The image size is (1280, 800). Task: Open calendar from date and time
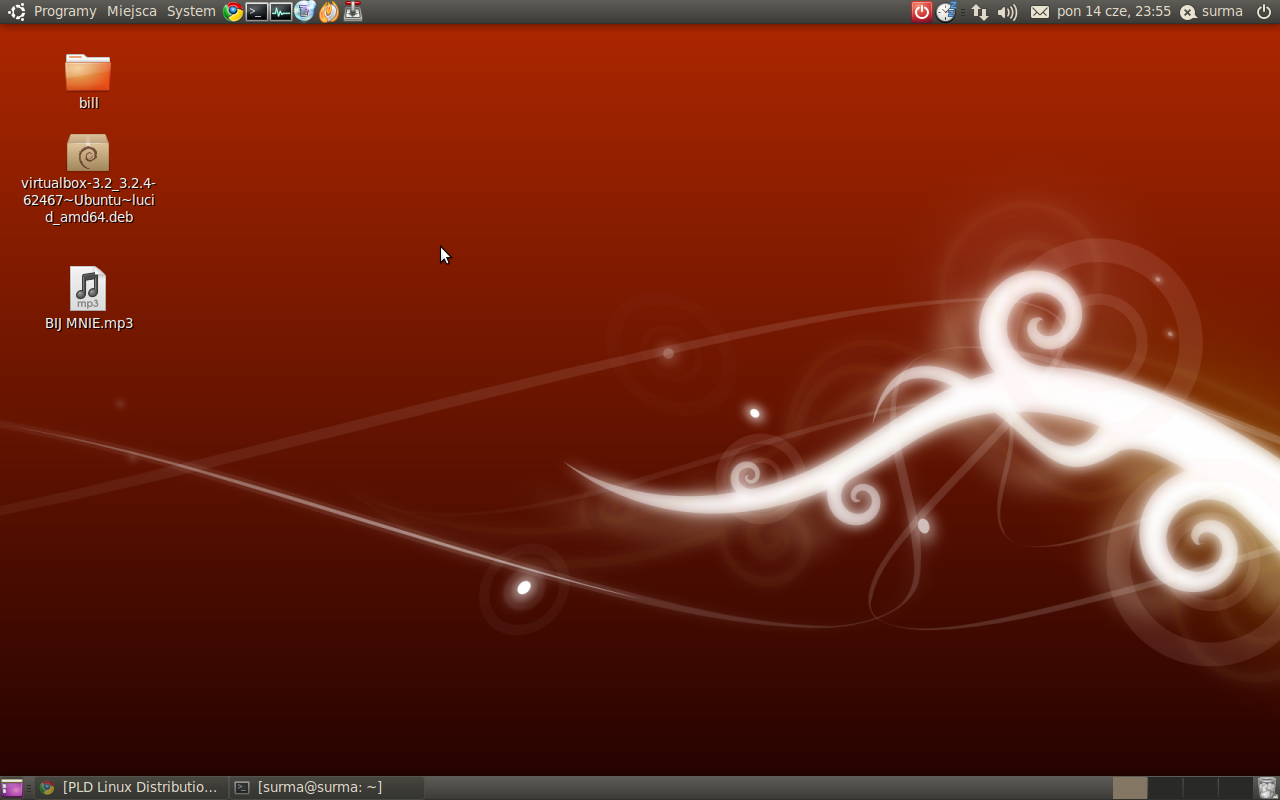coord(1114,12)
